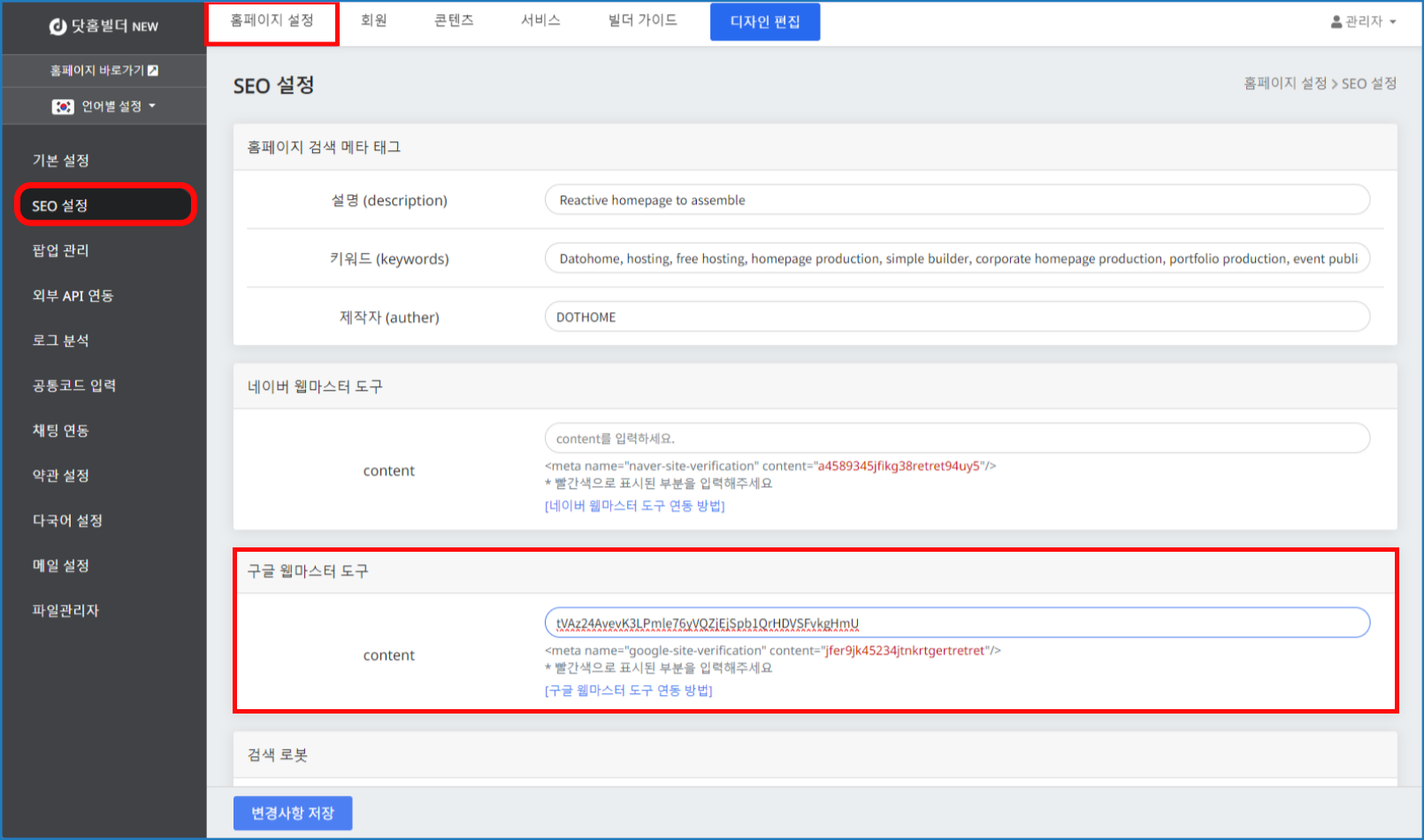
Task: Open the 네이버 웹마스터 도구 연동 방법 link
Action: [634, 506]
